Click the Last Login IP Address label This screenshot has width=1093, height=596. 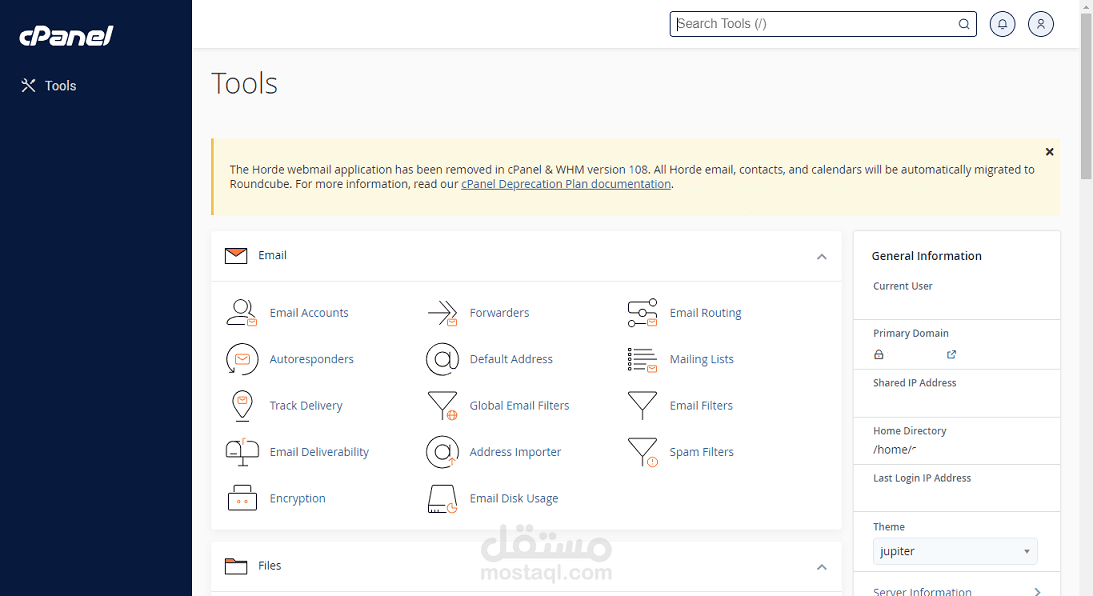922,478
